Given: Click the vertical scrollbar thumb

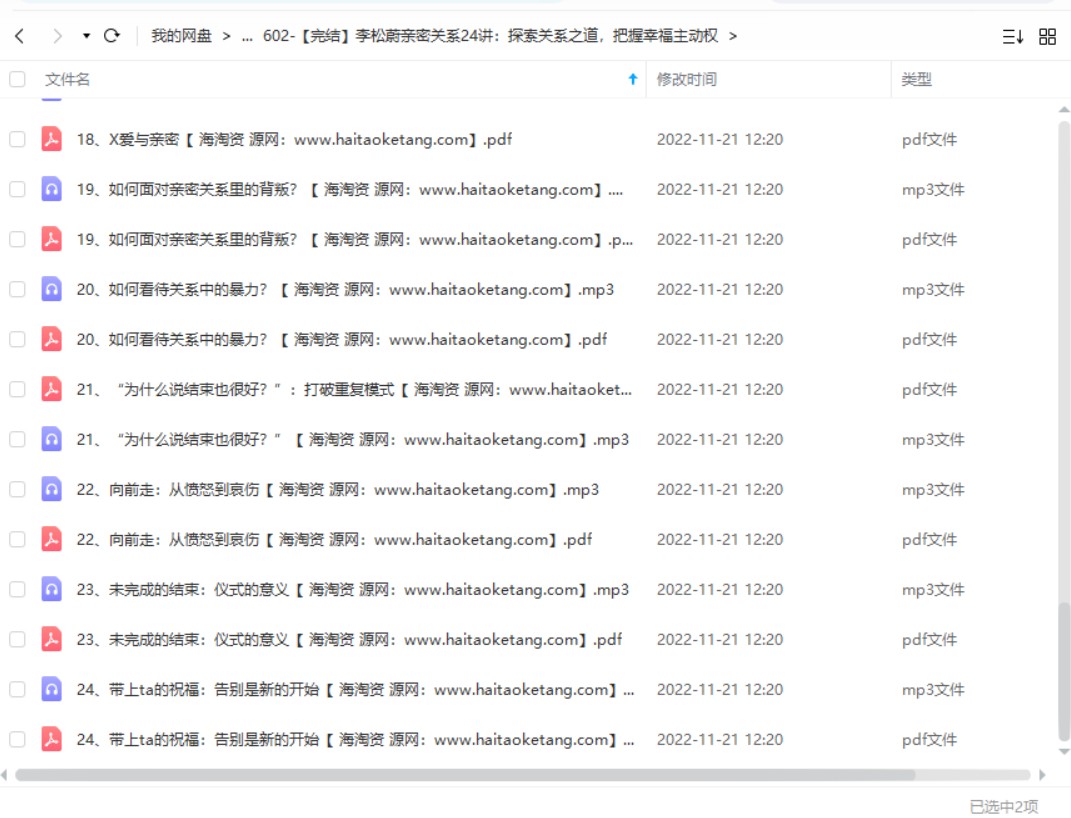Looking at the screenshot, I should tap(1063, 671).
